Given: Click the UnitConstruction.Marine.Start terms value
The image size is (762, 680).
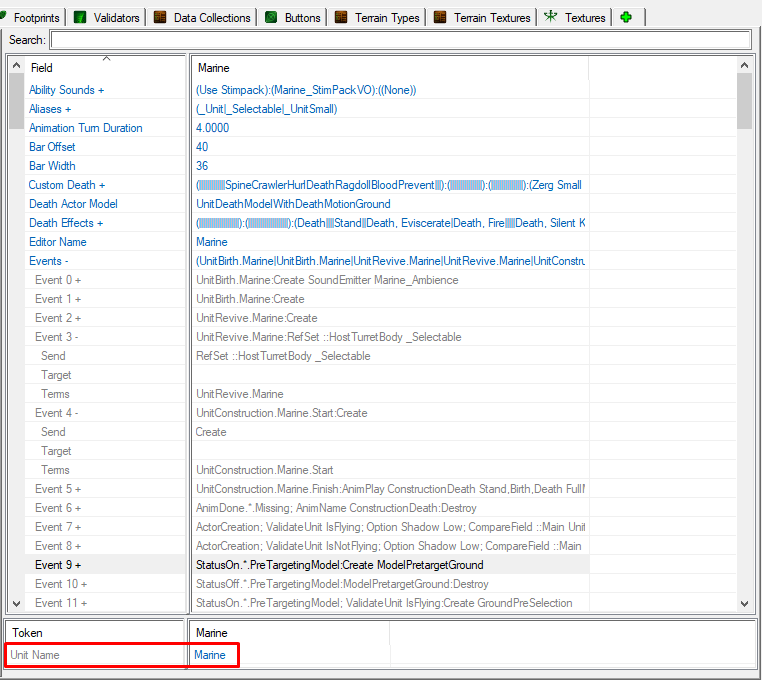Looking at the screenshot, I should coord(264,470).
